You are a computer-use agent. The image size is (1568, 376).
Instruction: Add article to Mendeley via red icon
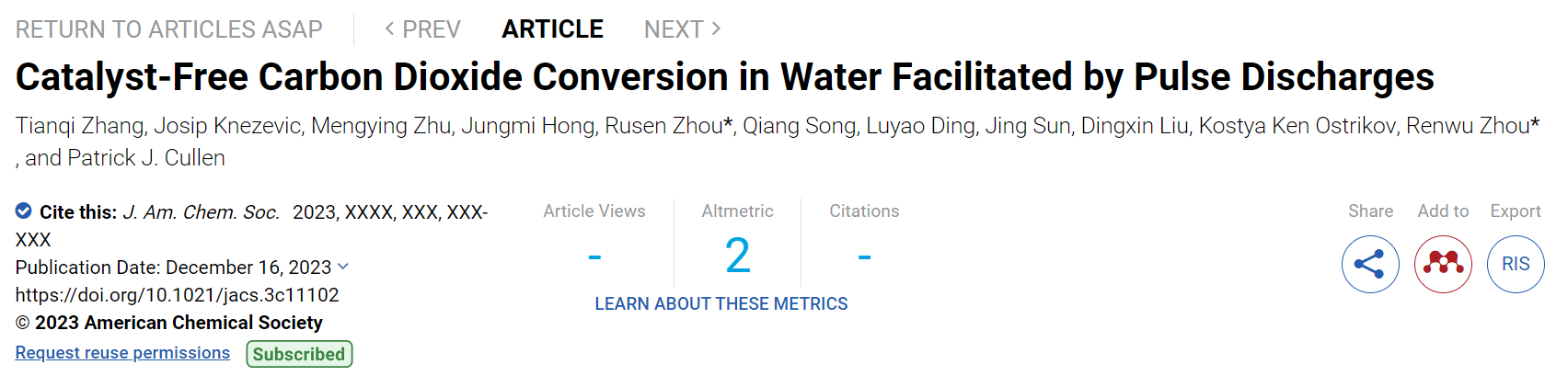tap(1443, 264)
